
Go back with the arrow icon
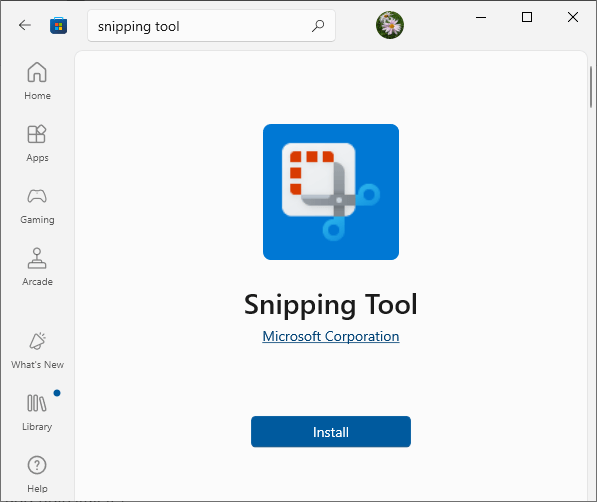pos(25,26)
